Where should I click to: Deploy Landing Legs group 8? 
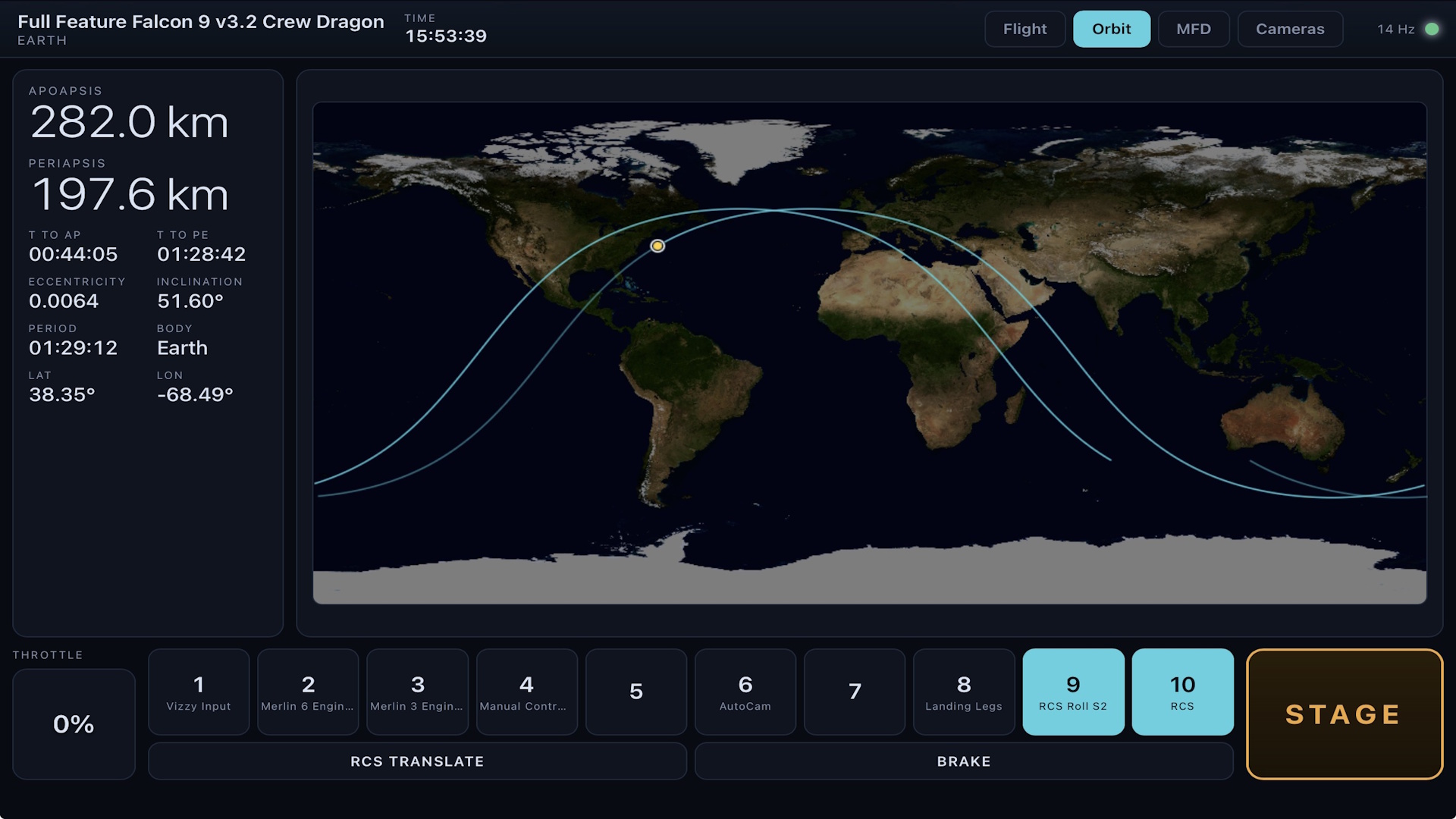[963, 692]
